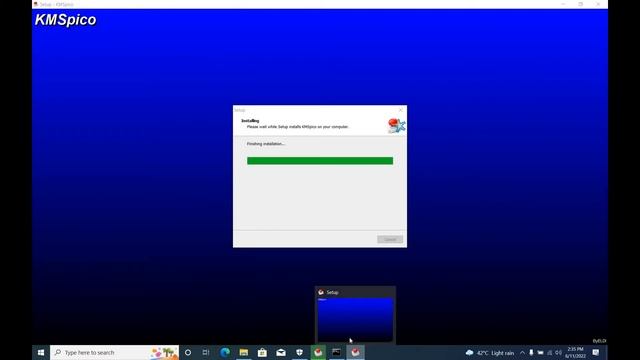Open the Windows Start menu
The width and height of the screenshot is (640, 360).
coord(41,352)
